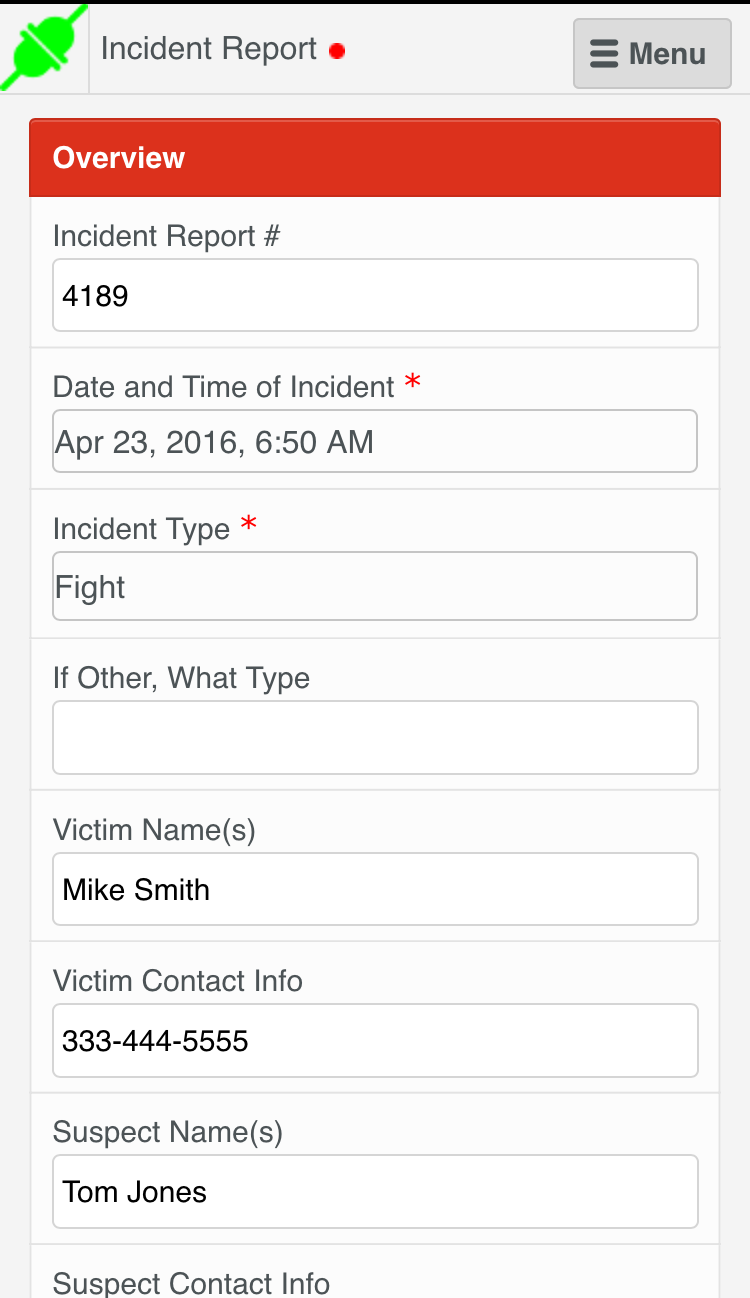This screenshot has height=1298, width=750.
Task: Click the red status dot beside Incident Report
Action: coord(337,51)
